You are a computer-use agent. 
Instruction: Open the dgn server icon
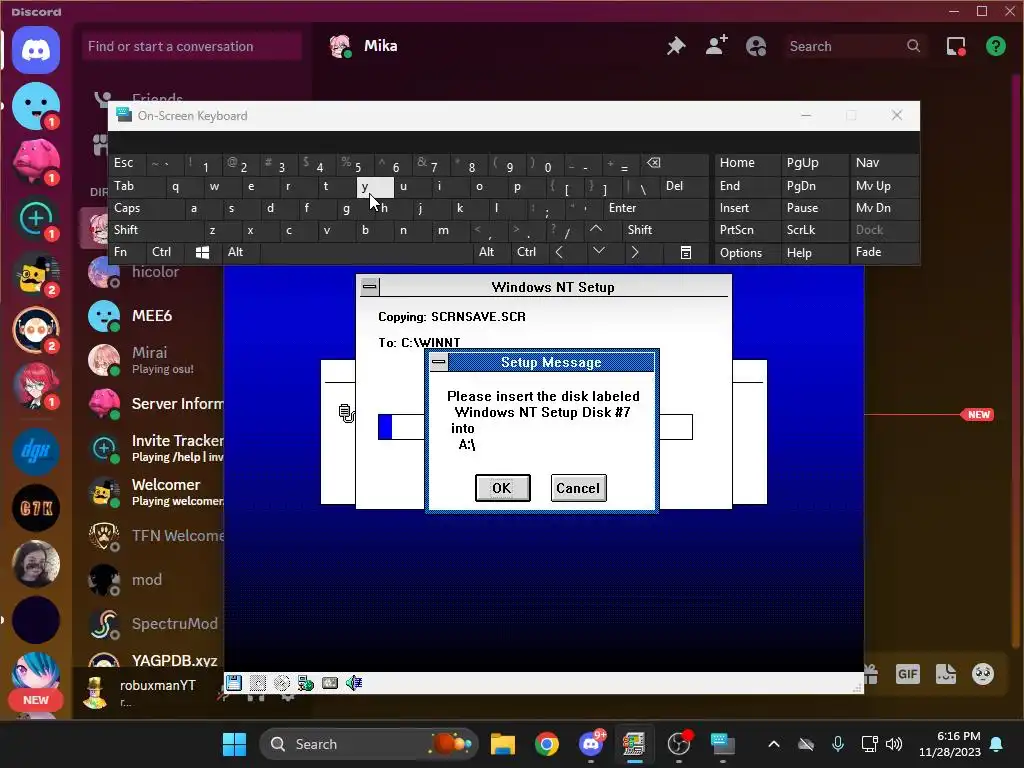click(x=36, y=451)
